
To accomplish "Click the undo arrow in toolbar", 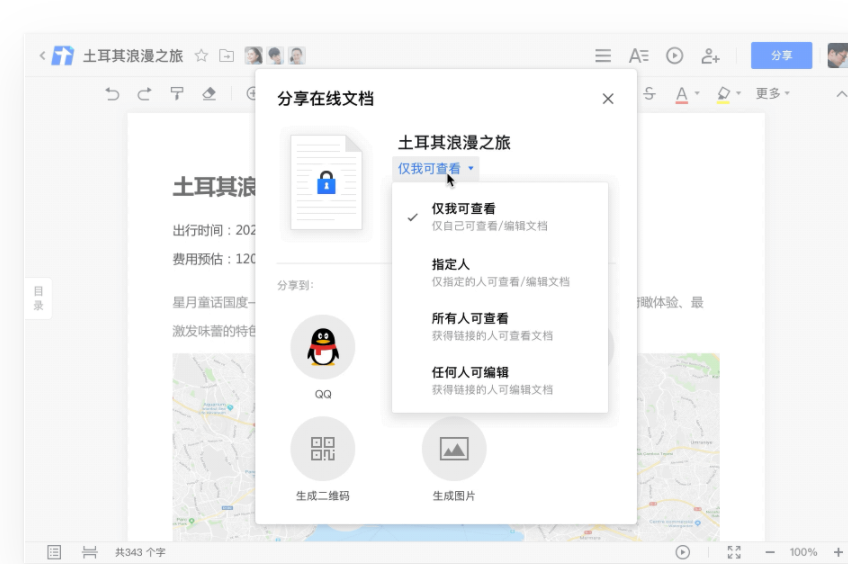I will [x=112, y=94].
